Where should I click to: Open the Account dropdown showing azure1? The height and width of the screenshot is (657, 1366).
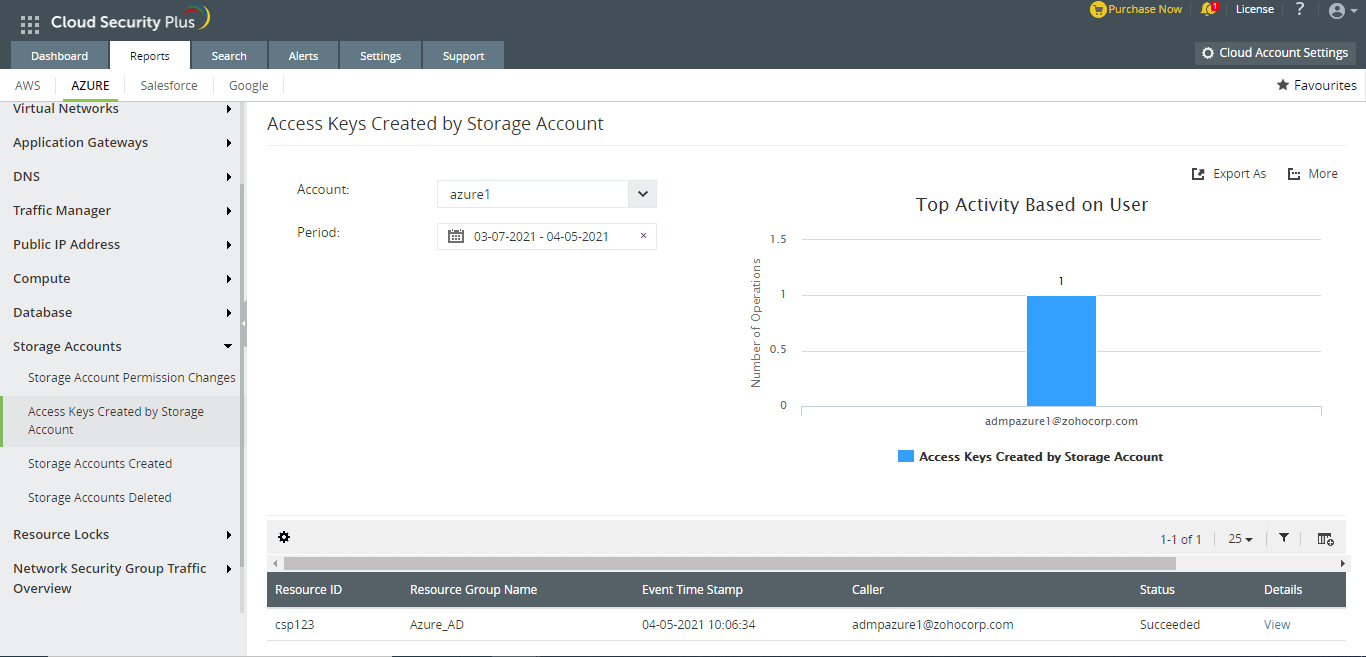[x=547, y=194]
